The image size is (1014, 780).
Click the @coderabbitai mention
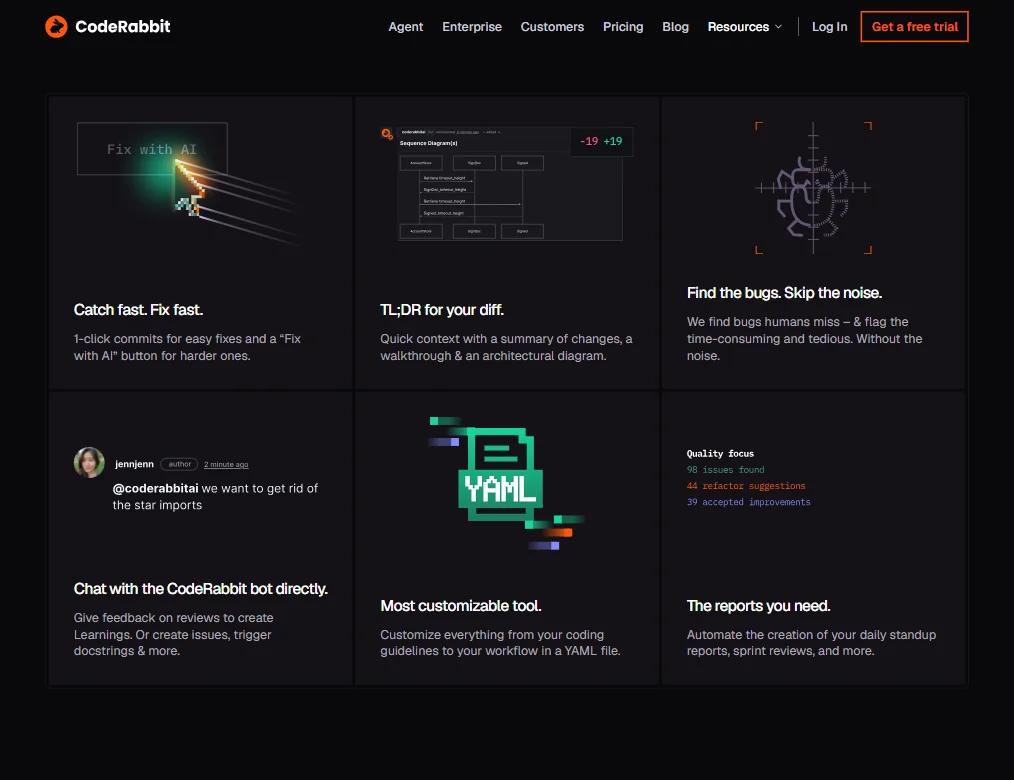(155, 488)
